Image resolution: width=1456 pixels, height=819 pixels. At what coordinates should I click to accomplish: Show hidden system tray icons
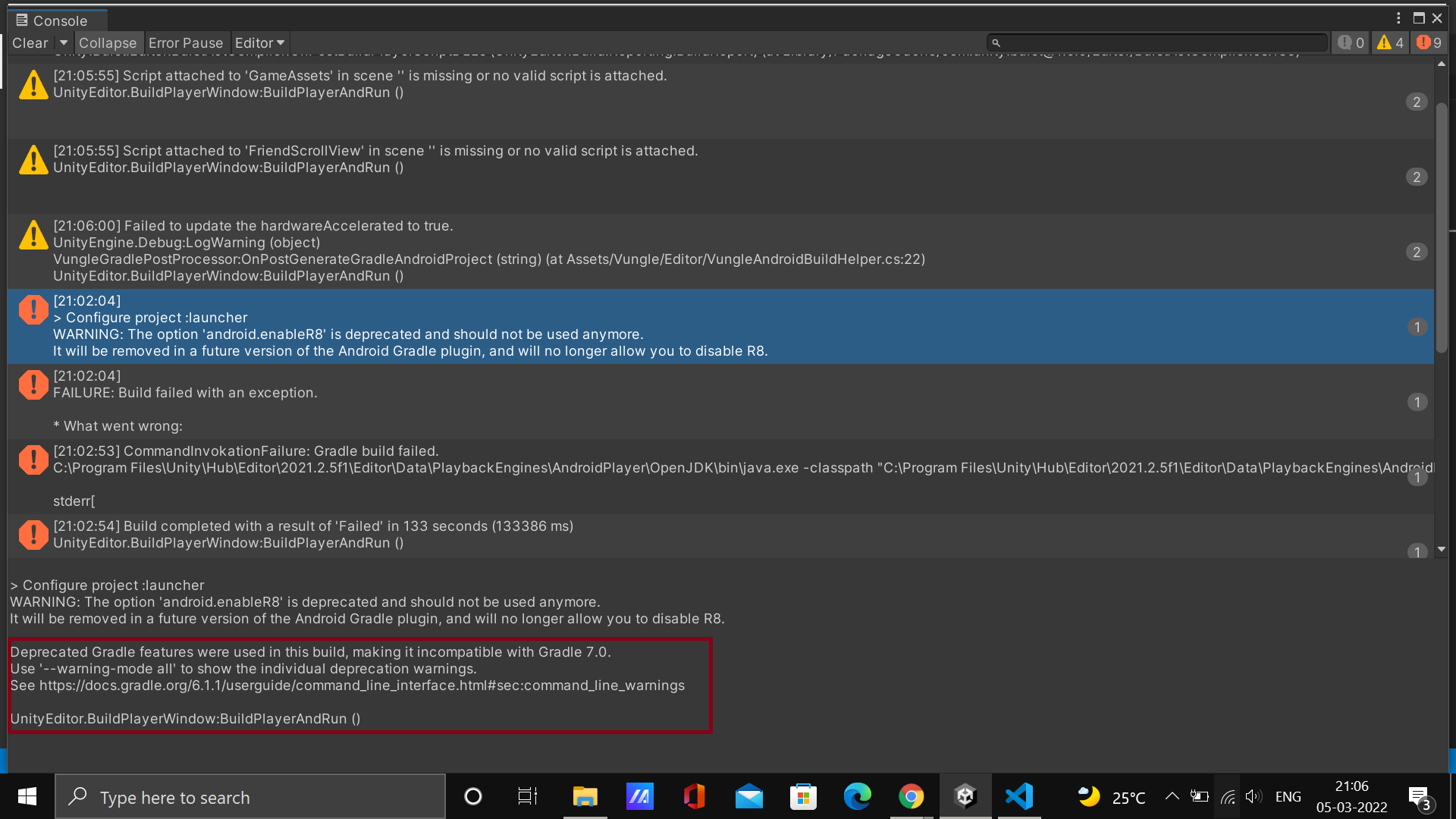pos(1172,796)
